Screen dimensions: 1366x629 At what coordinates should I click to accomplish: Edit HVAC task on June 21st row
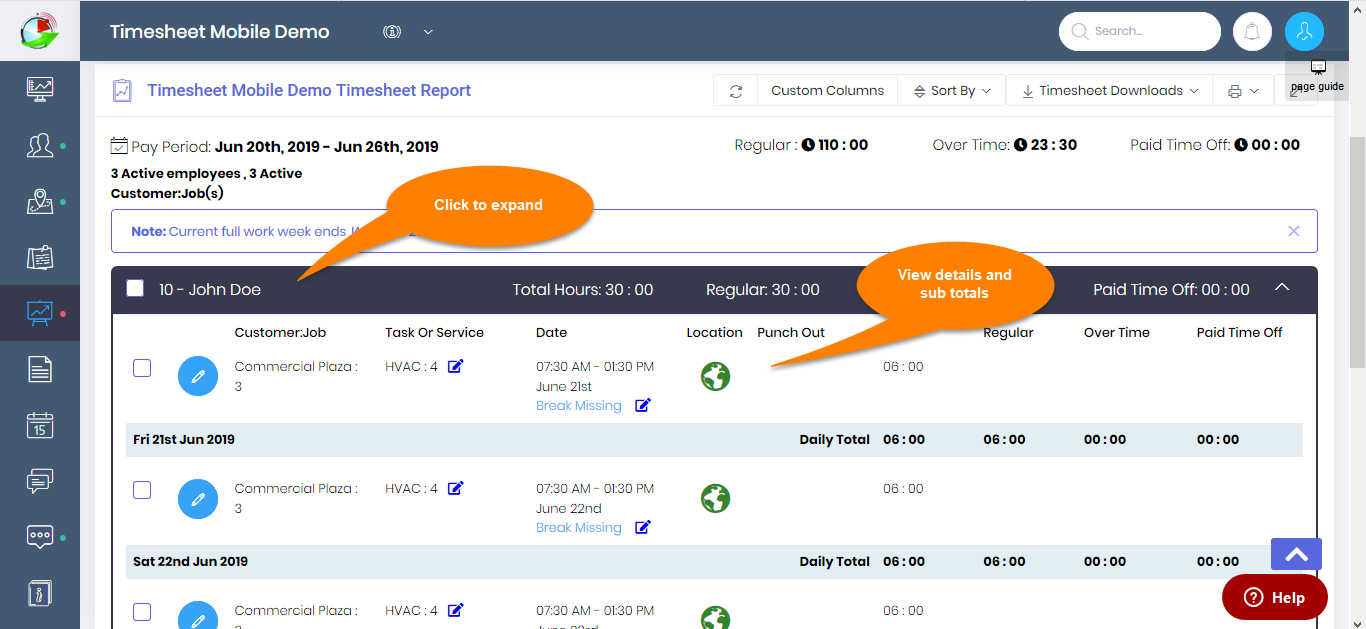(455, 366)
